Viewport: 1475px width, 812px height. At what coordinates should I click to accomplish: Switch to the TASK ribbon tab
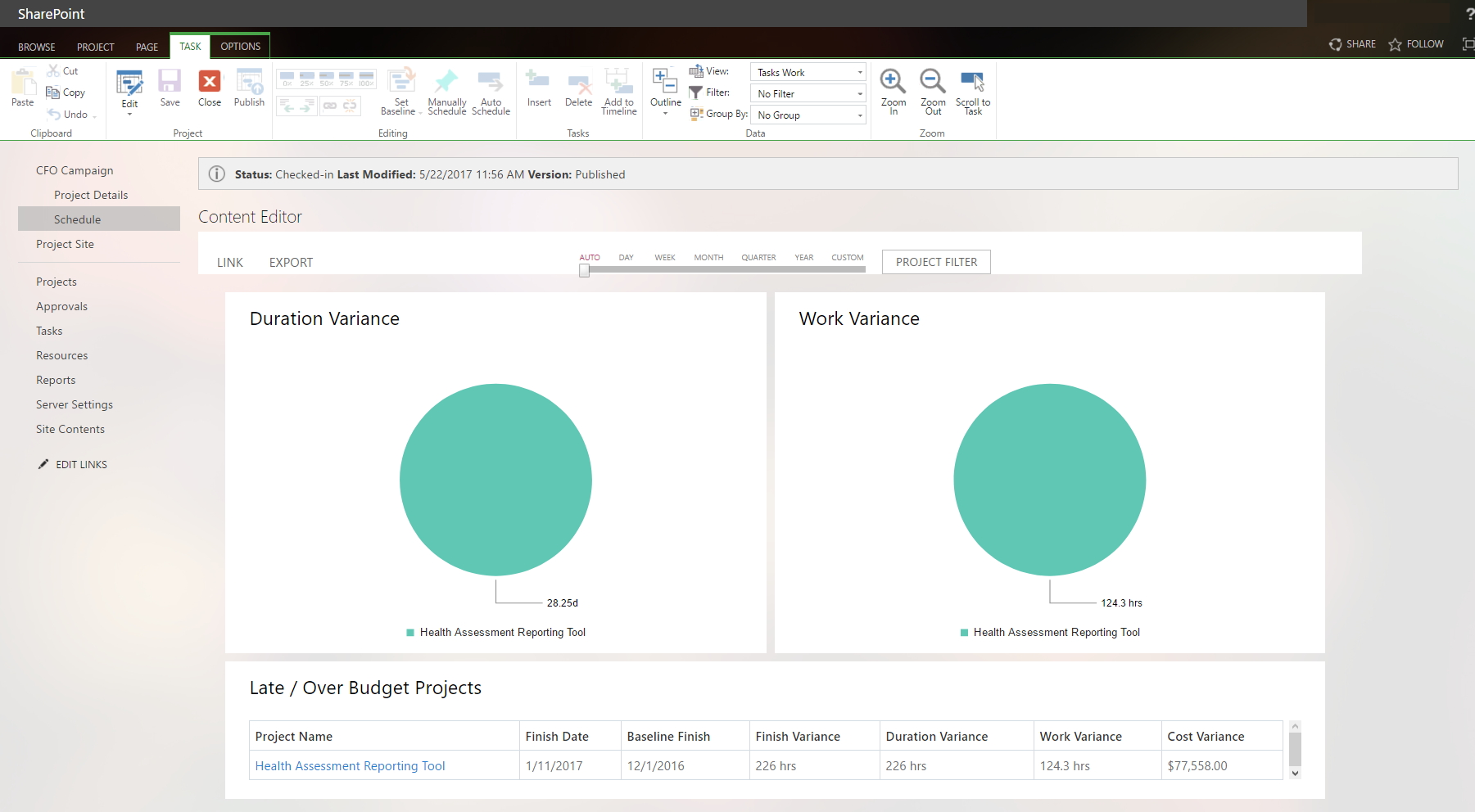click(190, 47)
